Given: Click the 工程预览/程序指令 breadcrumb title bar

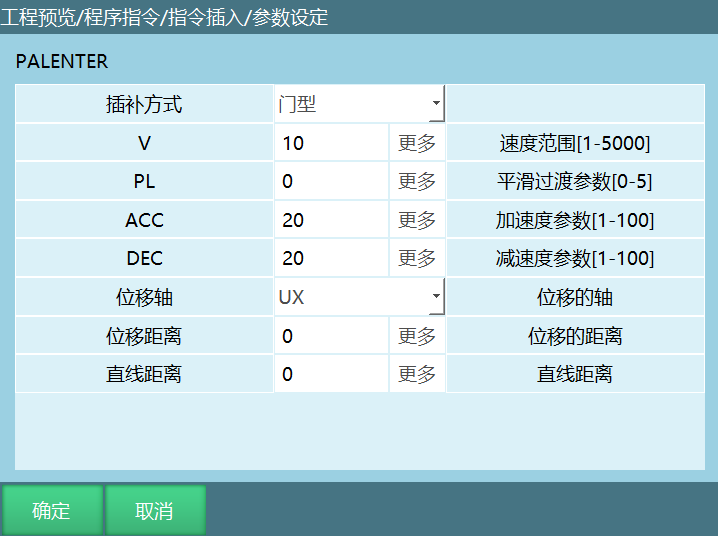Looking at the screenshot, I should (x=165, y=17).
